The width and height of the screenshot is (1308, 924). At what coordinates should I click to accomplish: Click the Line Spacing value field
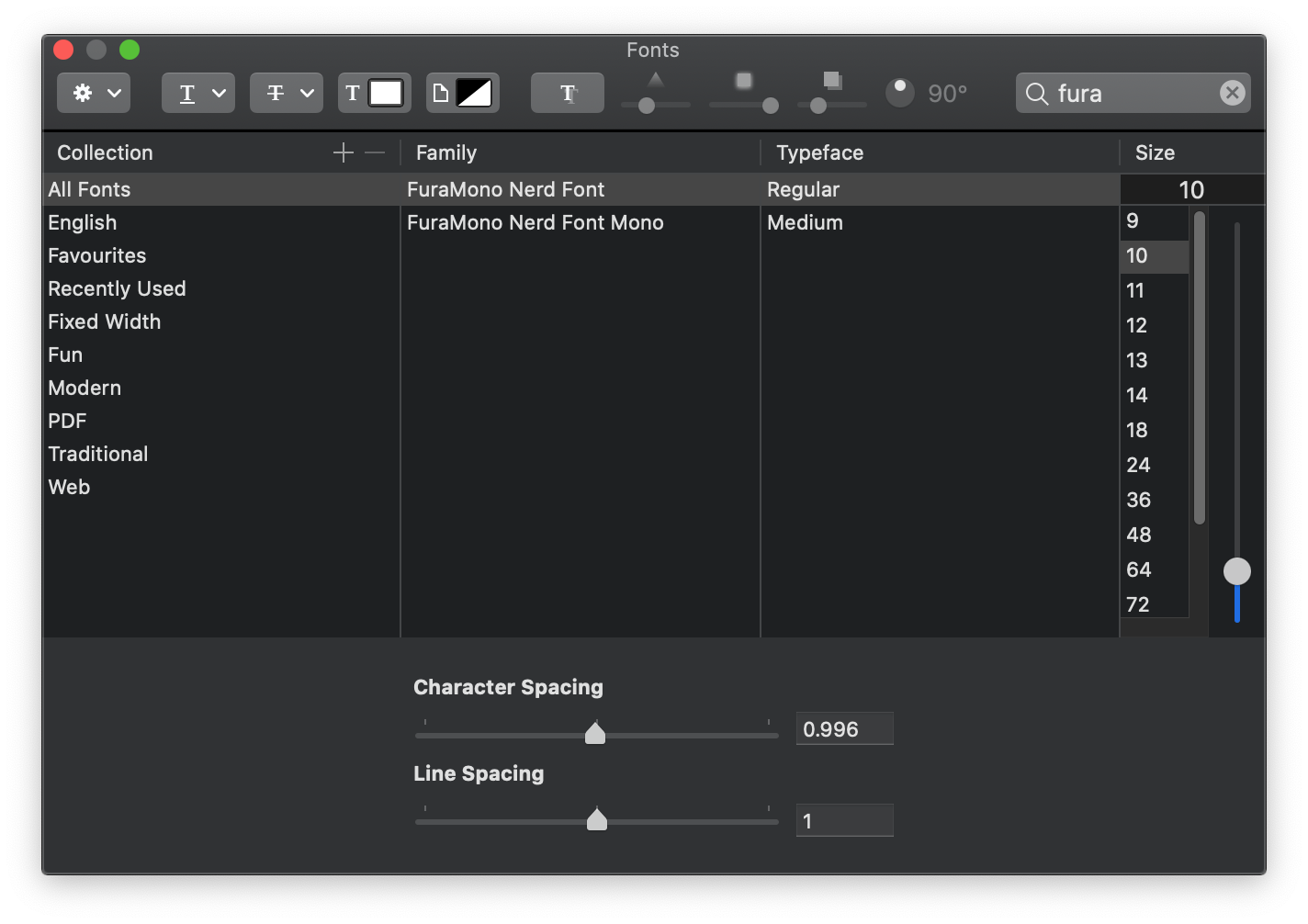pos(845,820)
